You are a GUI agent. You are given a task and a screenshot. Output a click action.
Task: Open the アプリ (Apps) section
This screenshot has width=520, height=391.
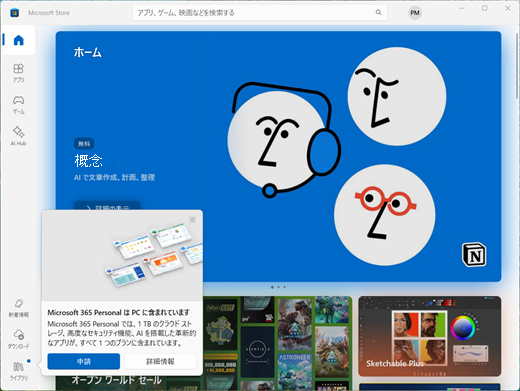pyautogui.click(x=18, y=73)
